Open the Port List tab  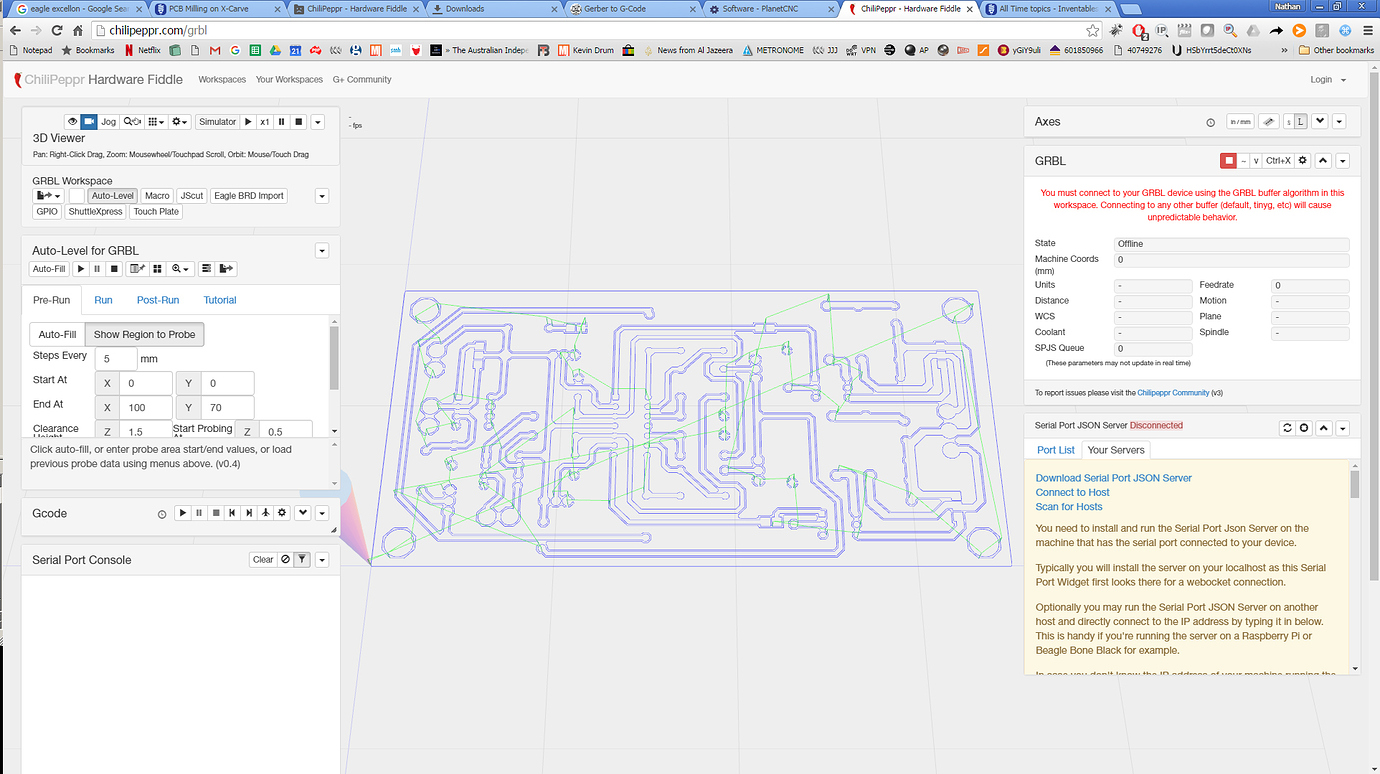[x=1055, y=450]
